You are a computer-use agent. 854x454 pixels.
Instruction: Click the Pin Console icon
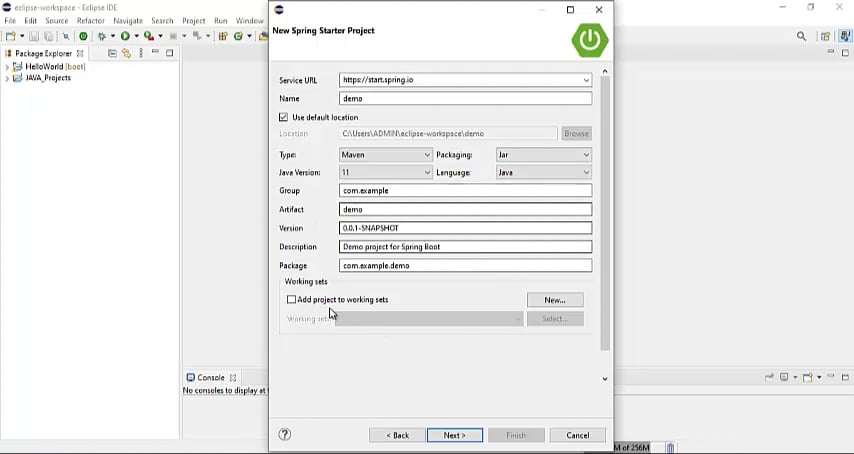769,377
